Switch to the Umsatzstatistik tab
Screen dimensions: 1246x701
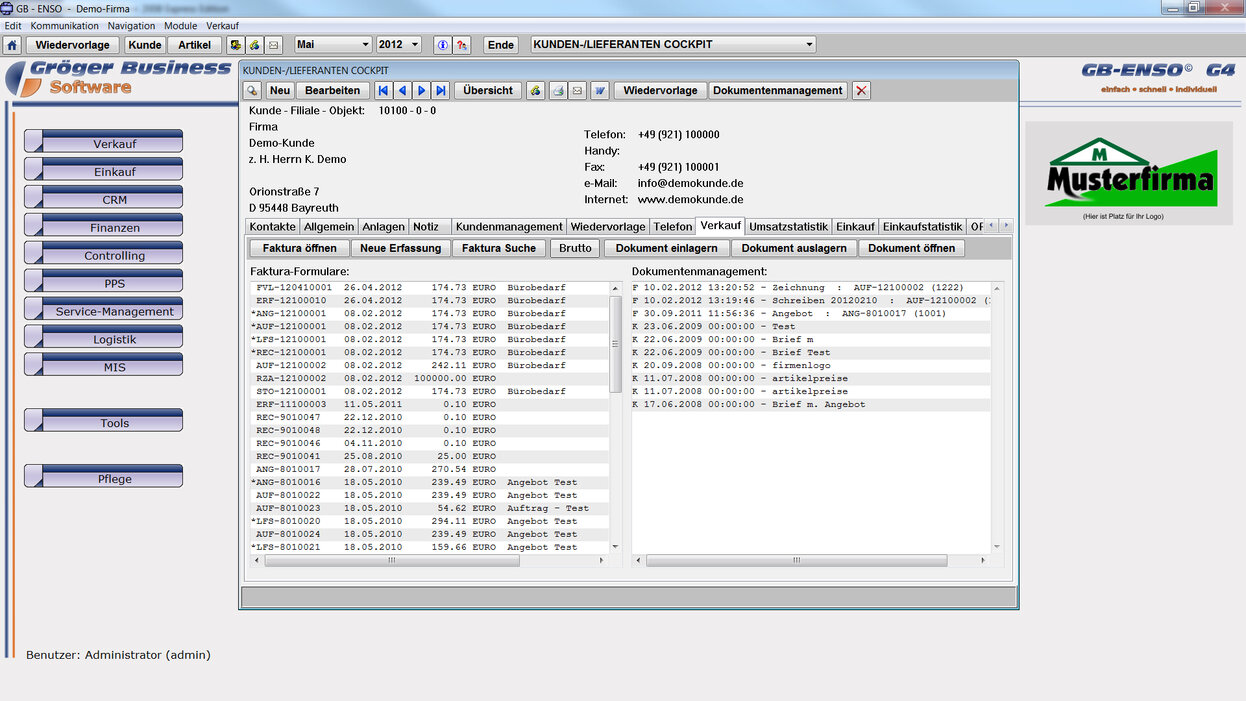tap(789, 227)
